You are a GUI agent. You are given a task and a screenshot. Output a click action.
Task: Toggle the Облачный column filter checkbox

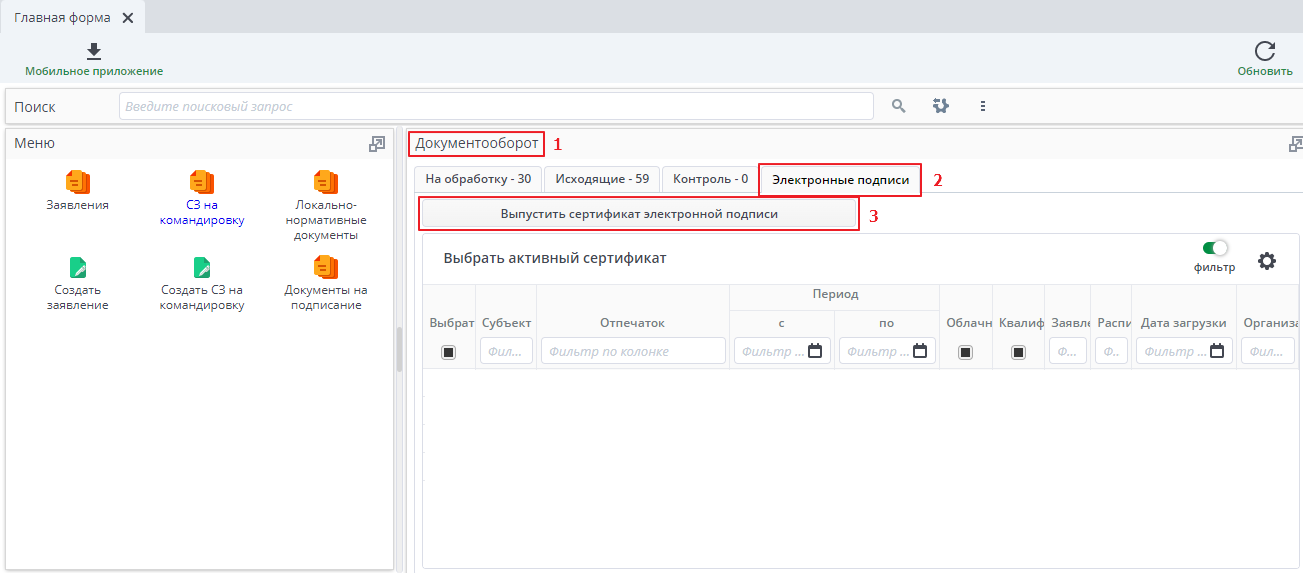point(965,352)
